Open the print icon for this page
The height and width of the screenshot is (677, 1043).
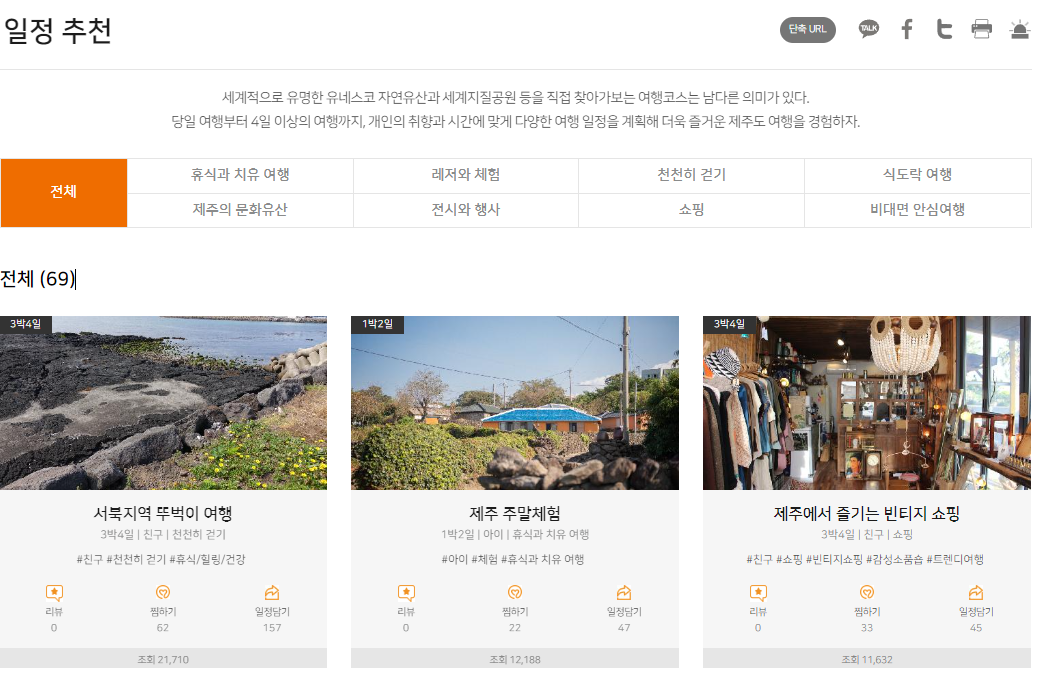pos(981,28)
